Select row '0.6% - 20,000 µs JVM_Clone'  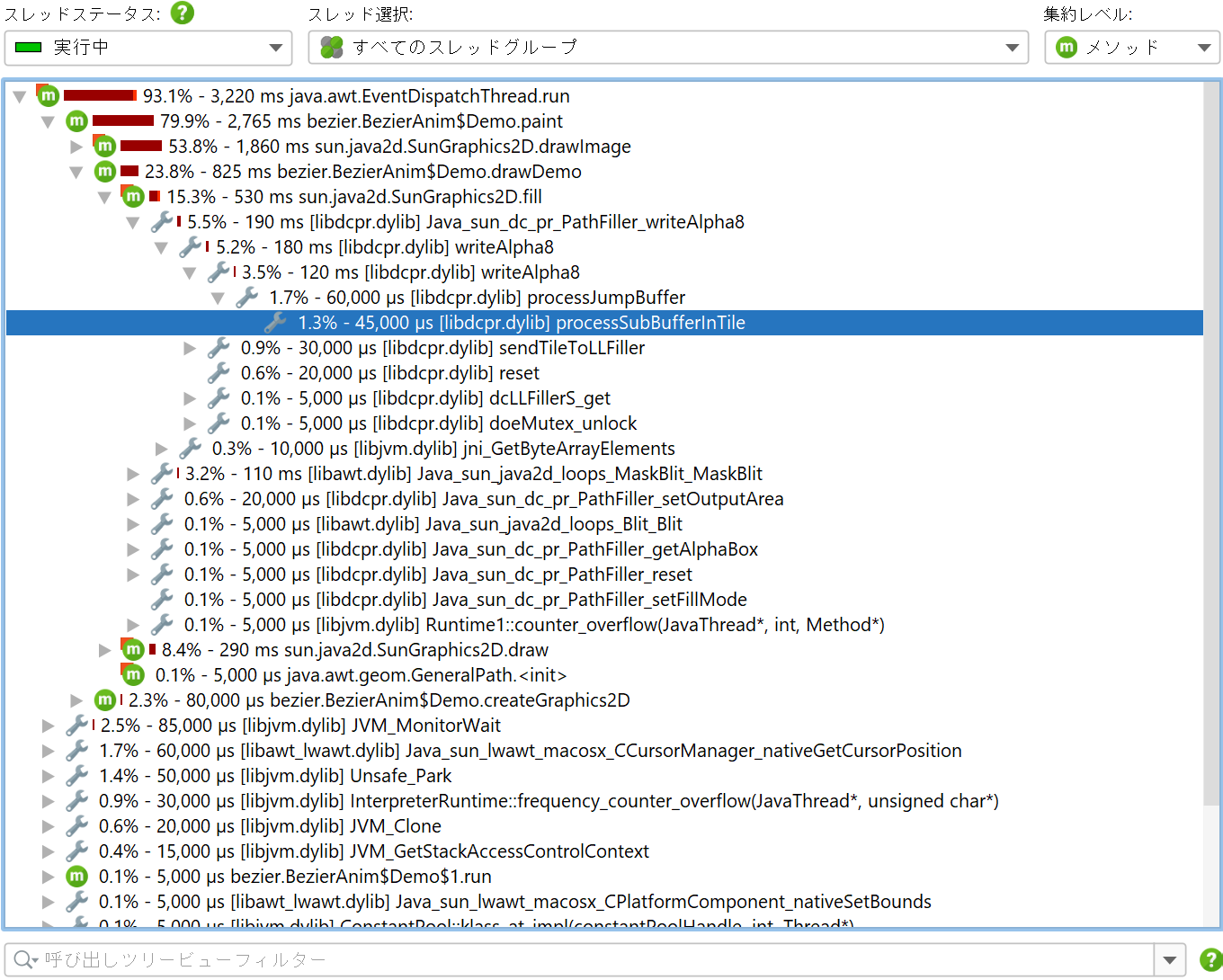pos(604,826)
